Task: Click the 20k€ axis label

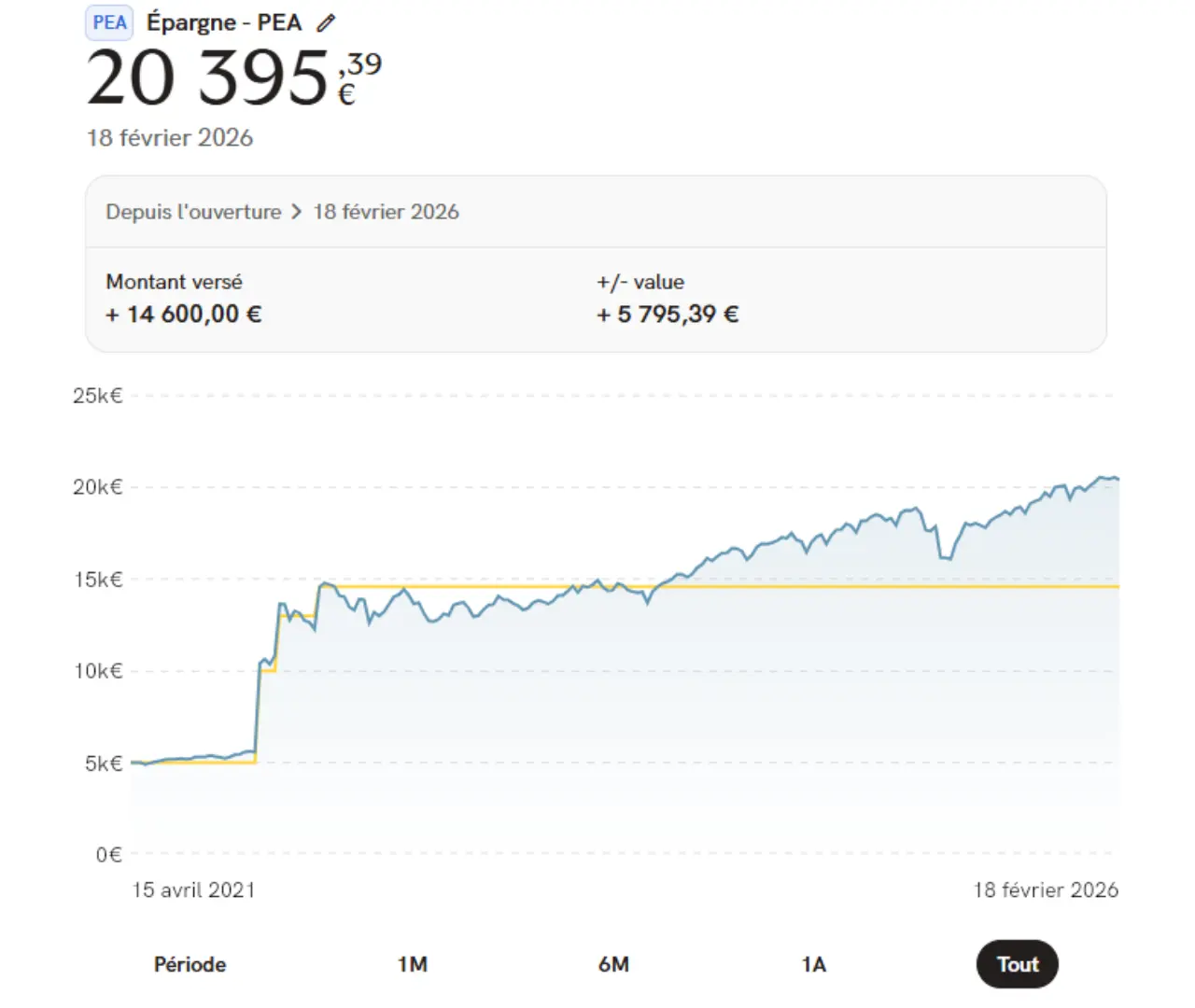Action: pos(98,487)
